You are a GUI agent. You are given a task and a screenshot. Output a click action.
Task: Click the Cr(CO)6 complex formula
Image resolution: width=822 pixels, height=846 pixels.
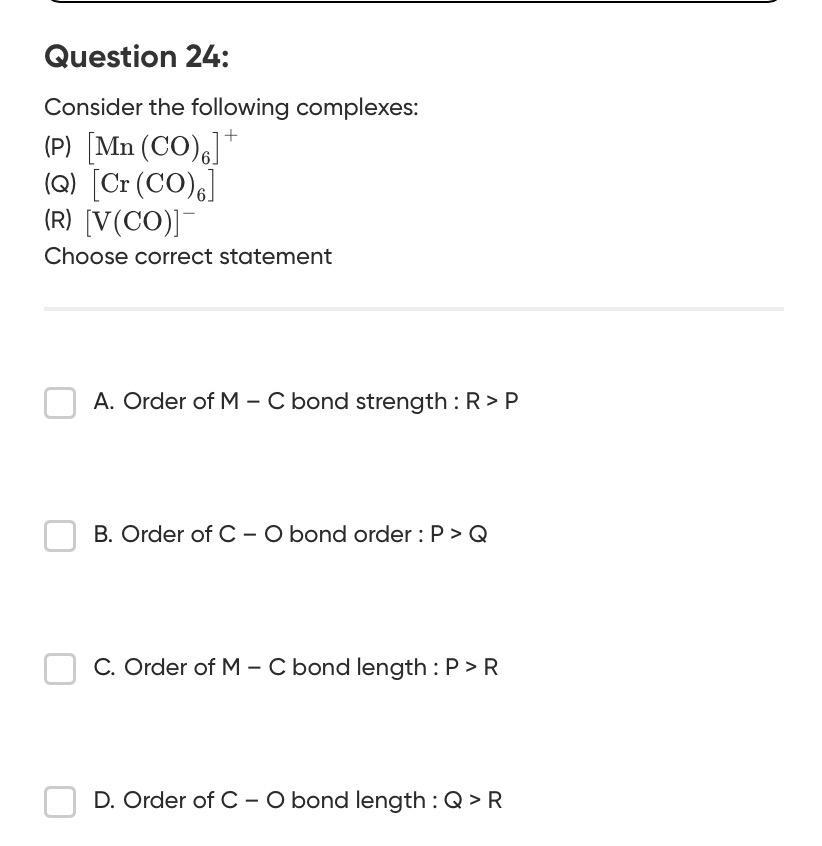pyautogui.click(x=154, y=185)
